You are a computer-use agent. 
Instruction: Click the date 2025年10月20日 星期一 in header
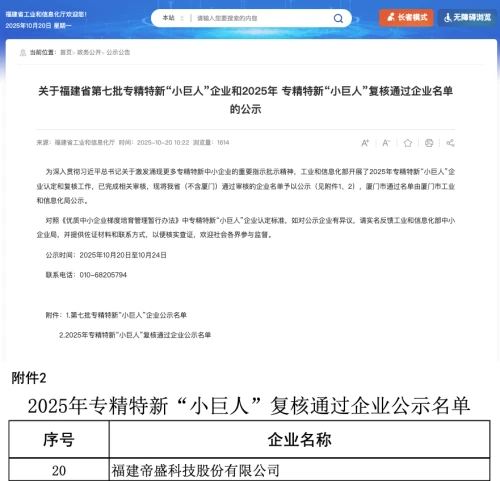tap(38, 25)
